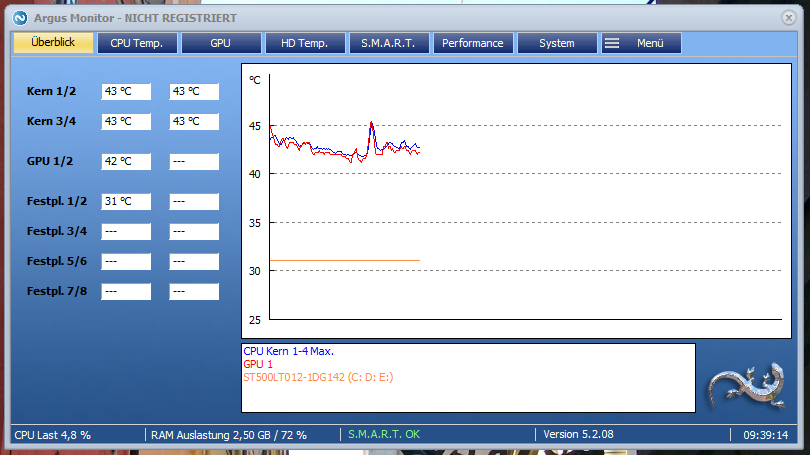Click the 45 label on the graph axis
Screen dimensions: 810x455
pyautogui.click(x=255, y=126)
